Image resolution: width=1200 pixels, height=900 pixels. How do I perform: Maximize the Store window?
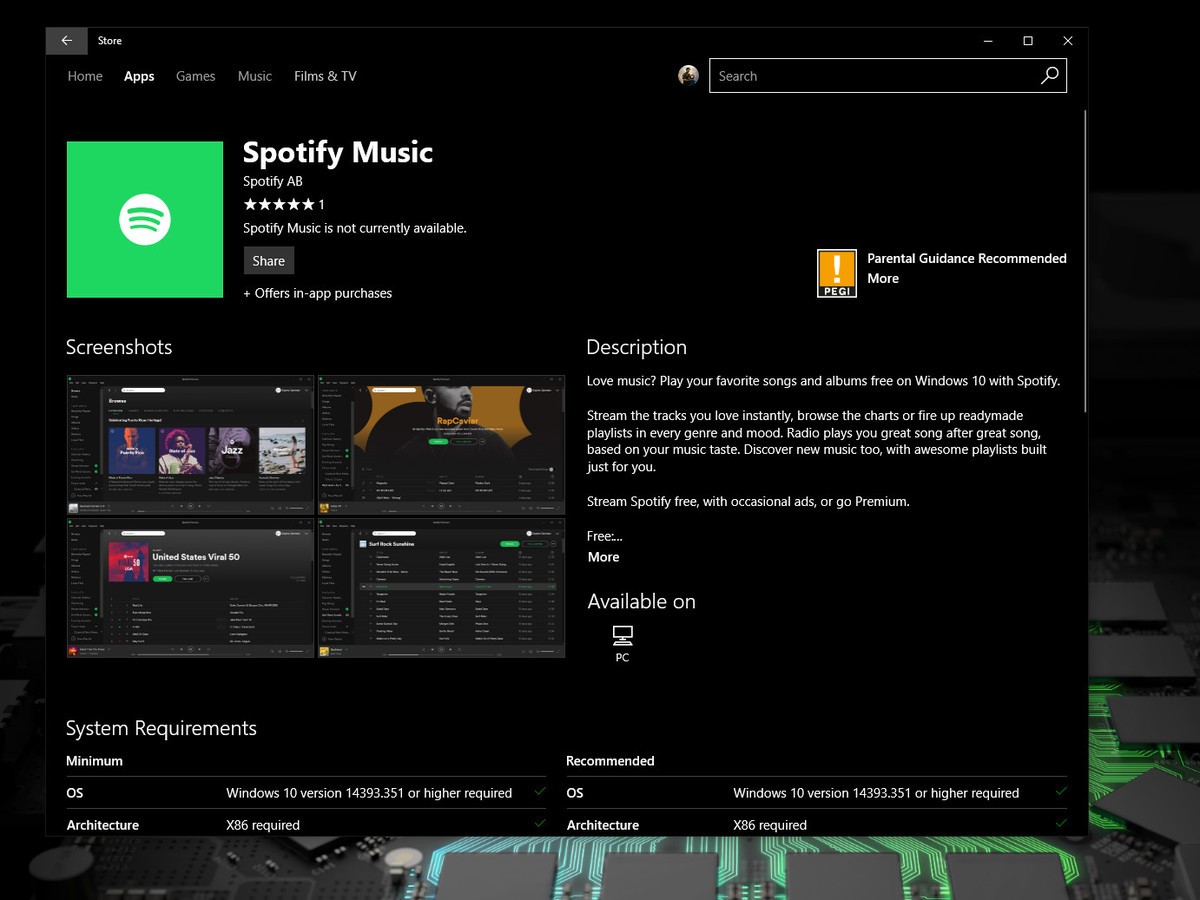(1027, 41)
